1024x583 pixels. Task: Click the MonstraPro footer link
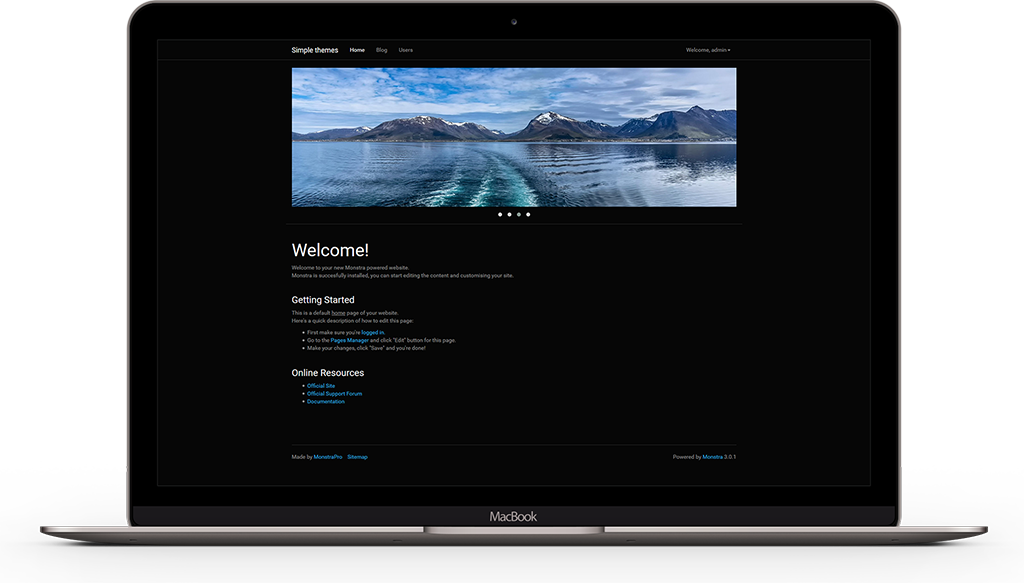[x=328, y=456]
